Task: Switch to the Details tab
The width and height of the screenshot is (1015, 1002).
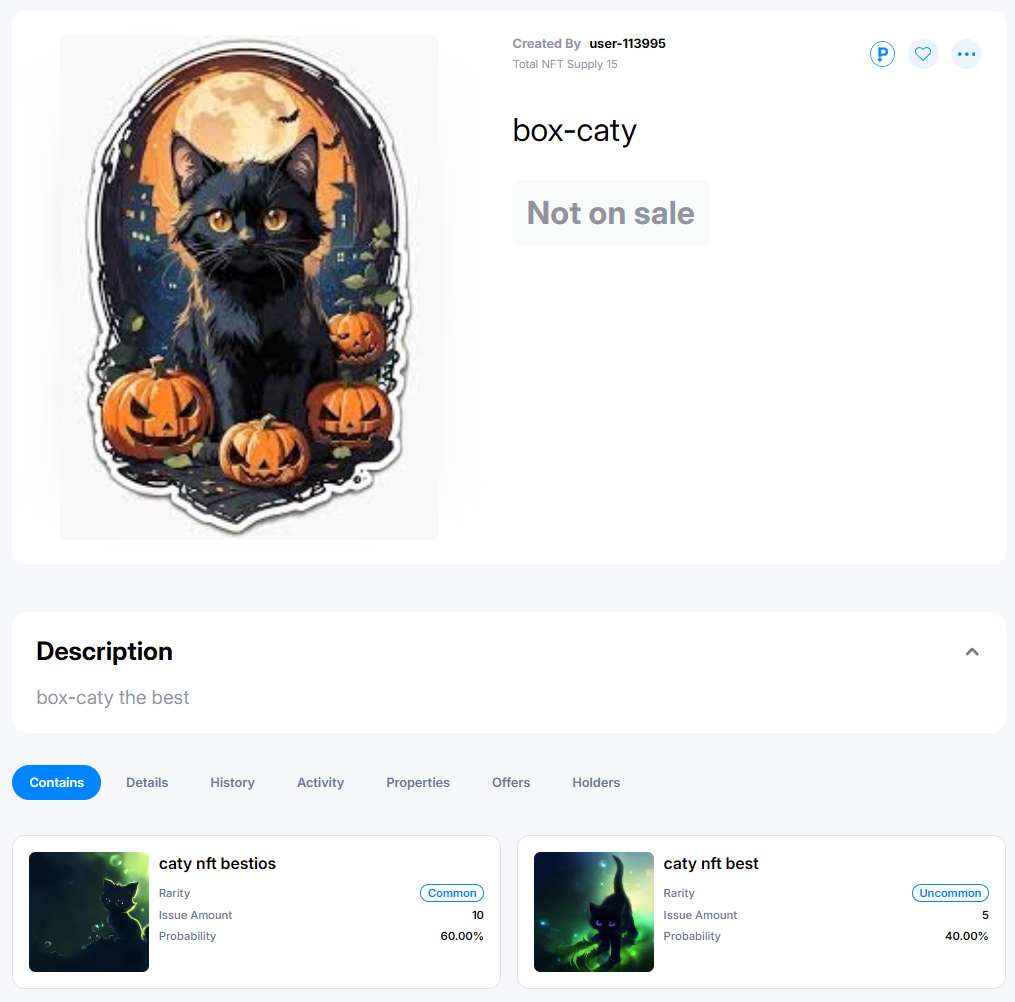Action: (x=147, y=782)
